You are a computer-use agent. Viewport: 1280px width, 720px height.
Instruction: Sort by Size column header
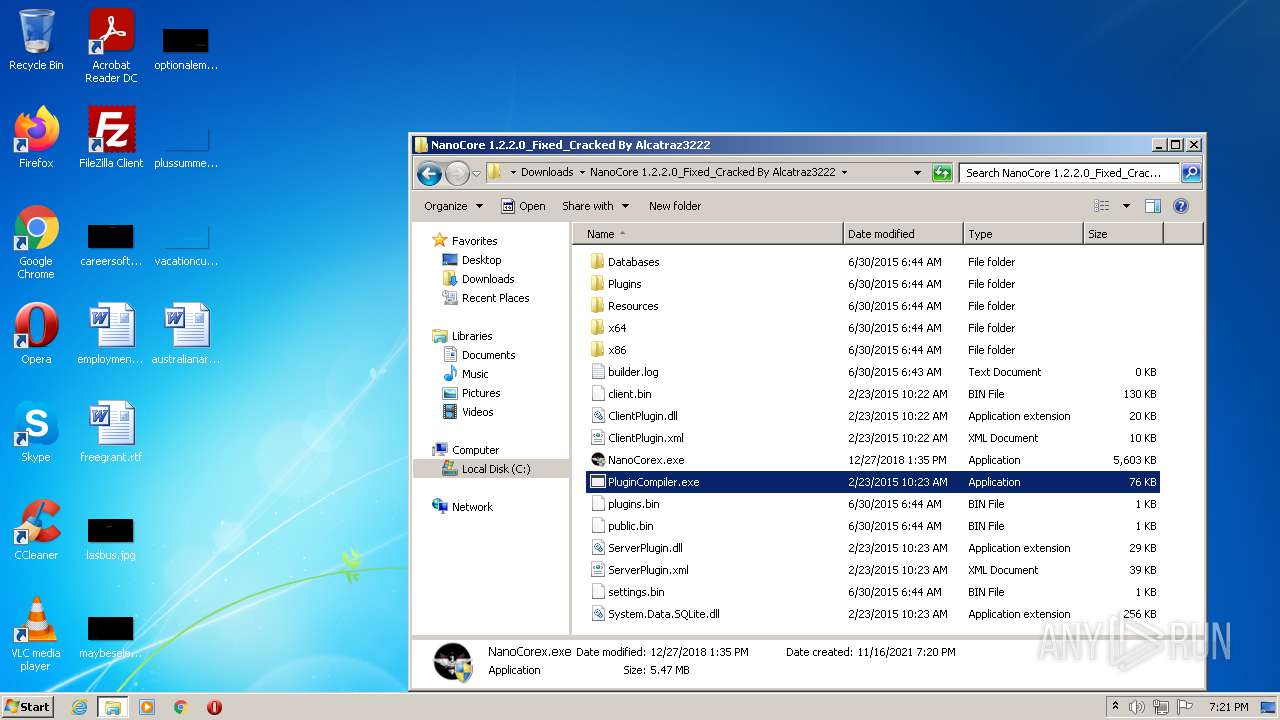(1124, 234)
